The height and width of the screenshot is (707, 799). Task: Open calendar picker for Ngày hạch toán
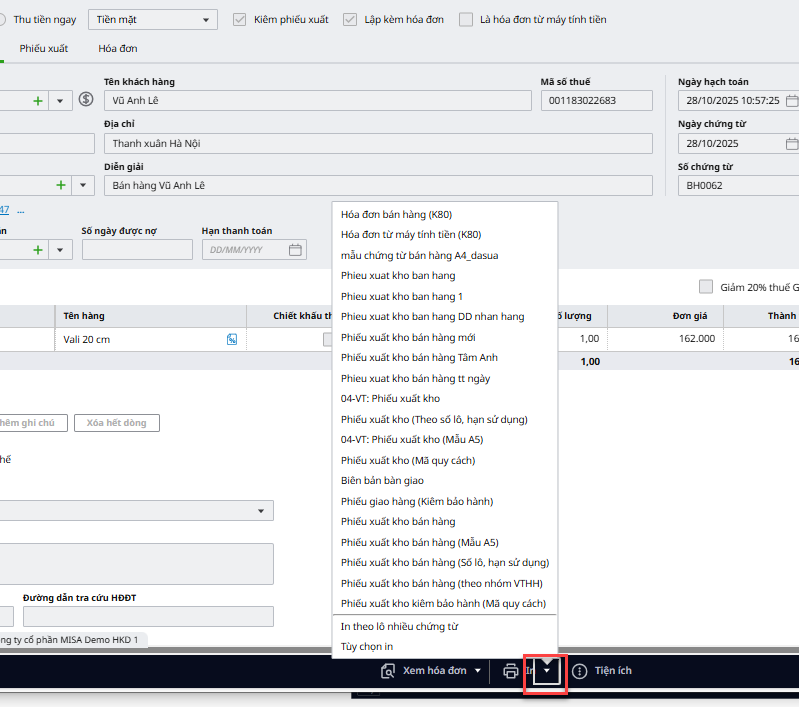[791, 101]
